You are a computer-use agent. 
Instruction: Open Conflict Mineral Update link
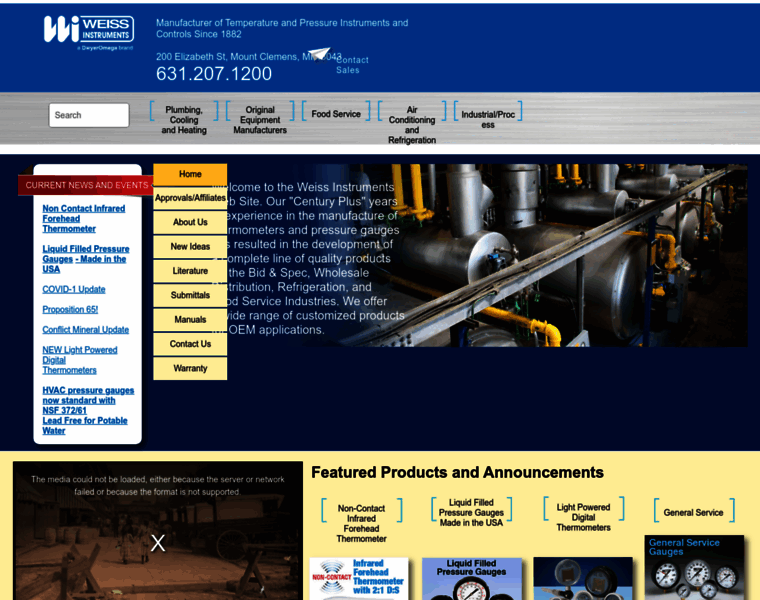pyautogui.click(x=85, y=330)
